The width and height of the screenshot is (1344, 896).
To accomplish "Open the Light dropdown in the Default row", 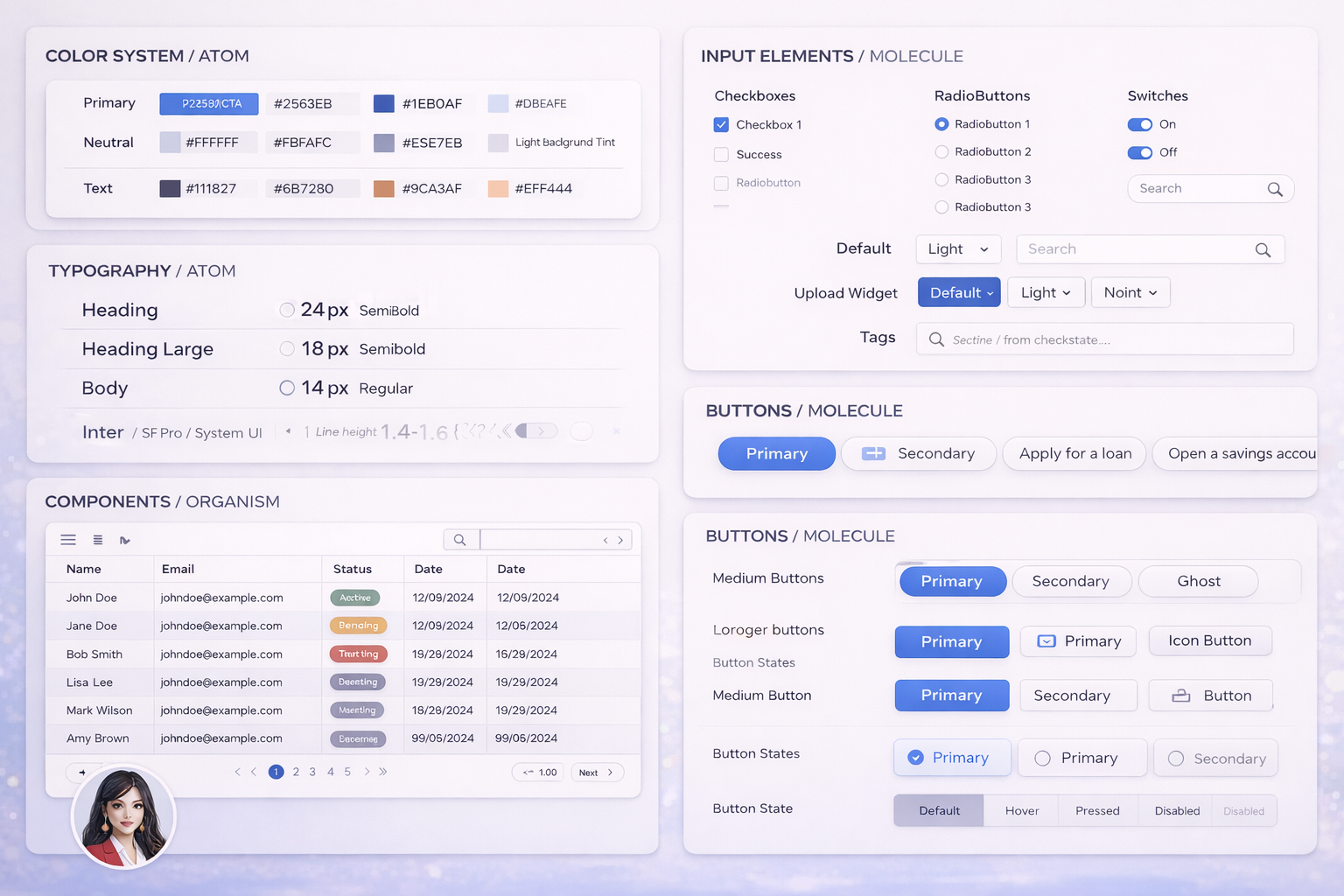I will [958, 249].
